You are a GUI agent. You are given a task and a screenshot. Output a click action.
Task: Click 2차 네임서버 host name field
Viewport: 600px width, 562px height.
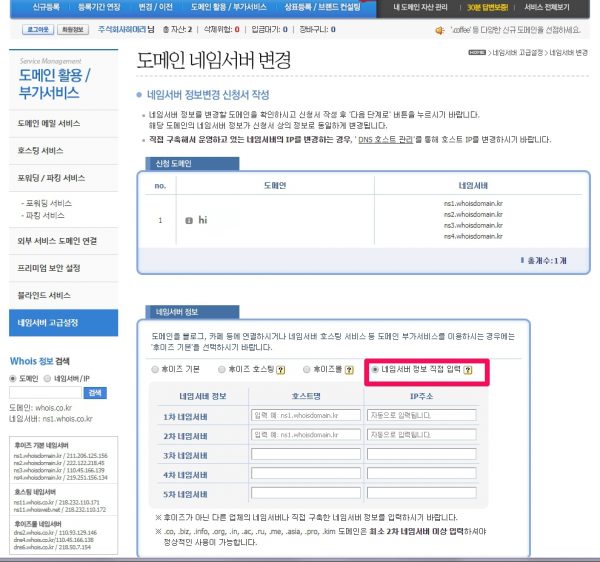coord(306,435)
